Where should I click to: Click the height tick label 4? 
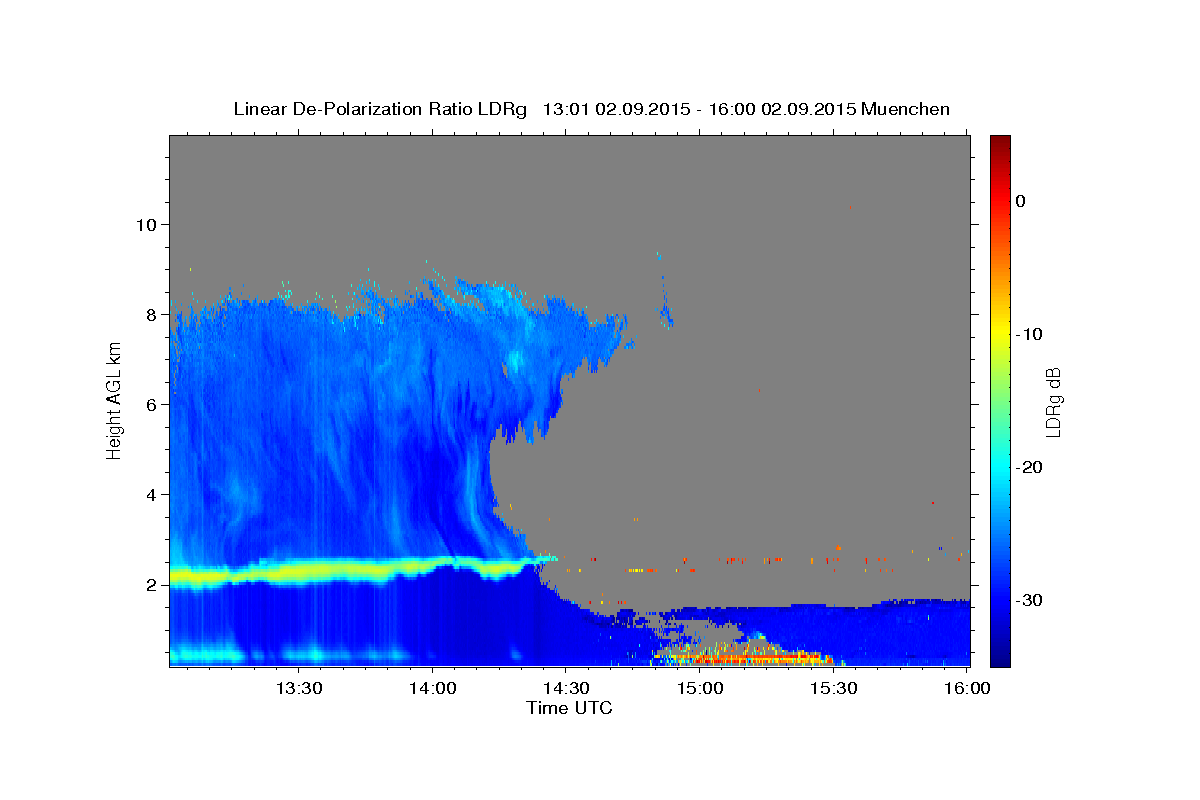point(151,495)
